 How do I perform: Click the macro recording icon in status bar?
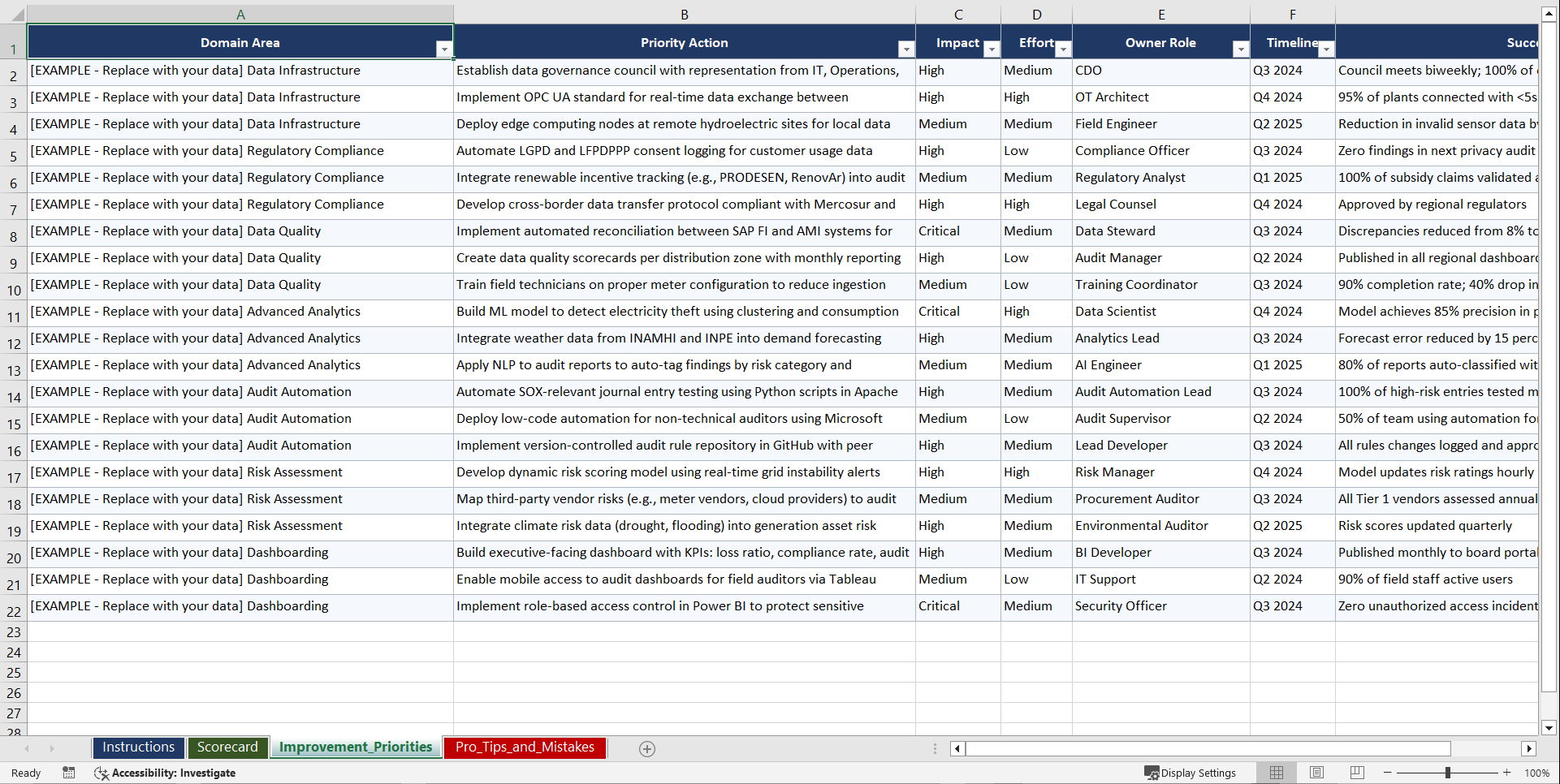pyautogui.click(x=69, y=773)
